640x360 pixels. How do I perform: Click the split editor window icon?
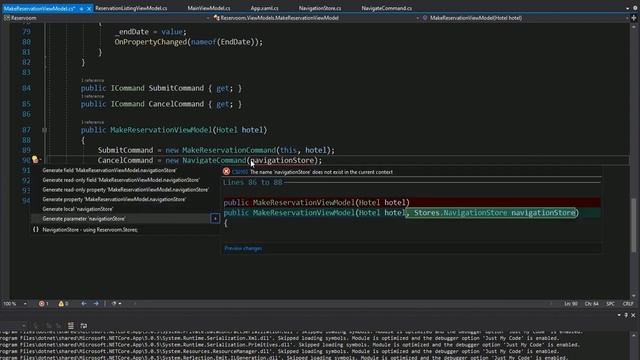point(633,18)
